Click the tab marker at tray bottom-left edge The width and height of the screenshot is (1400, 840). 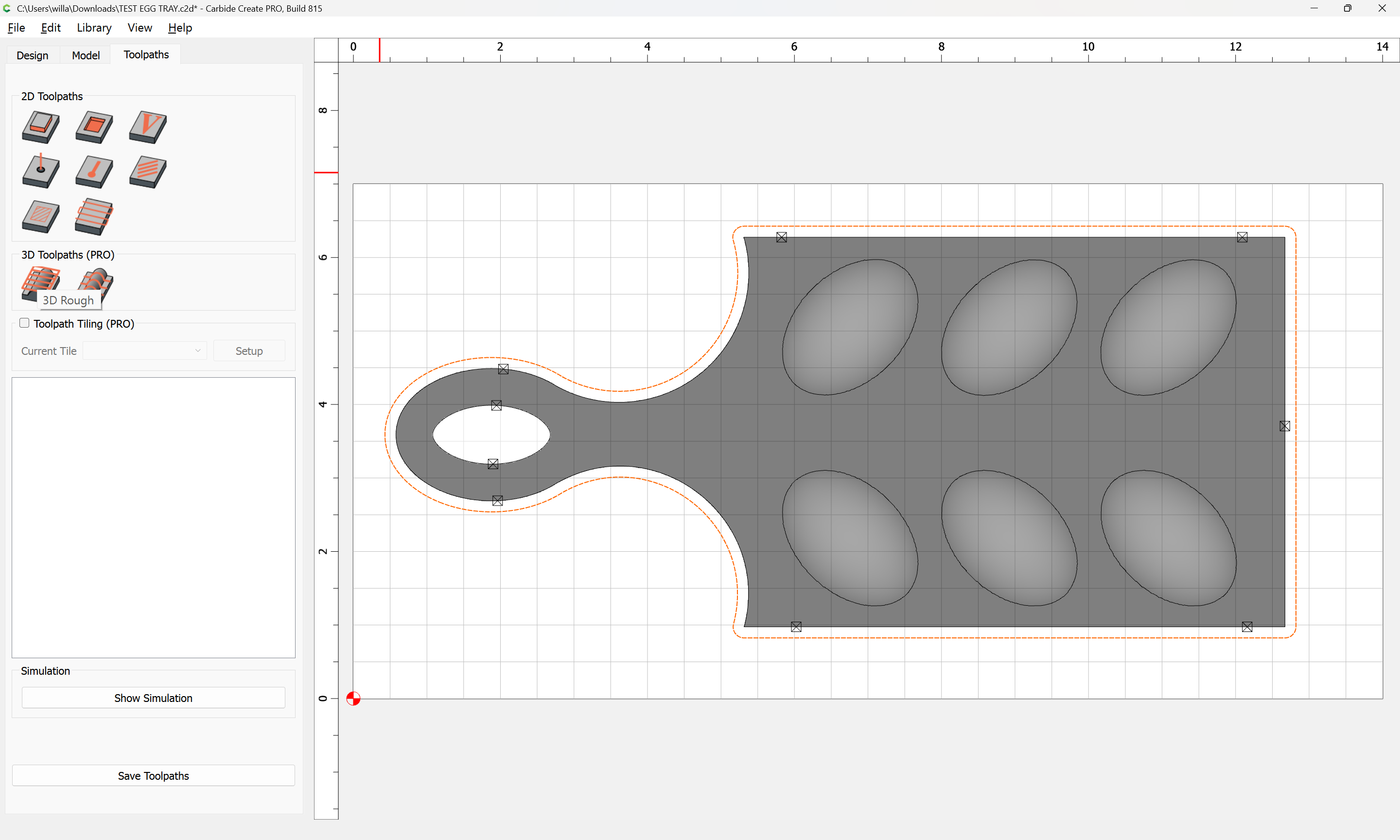(796, 627)
